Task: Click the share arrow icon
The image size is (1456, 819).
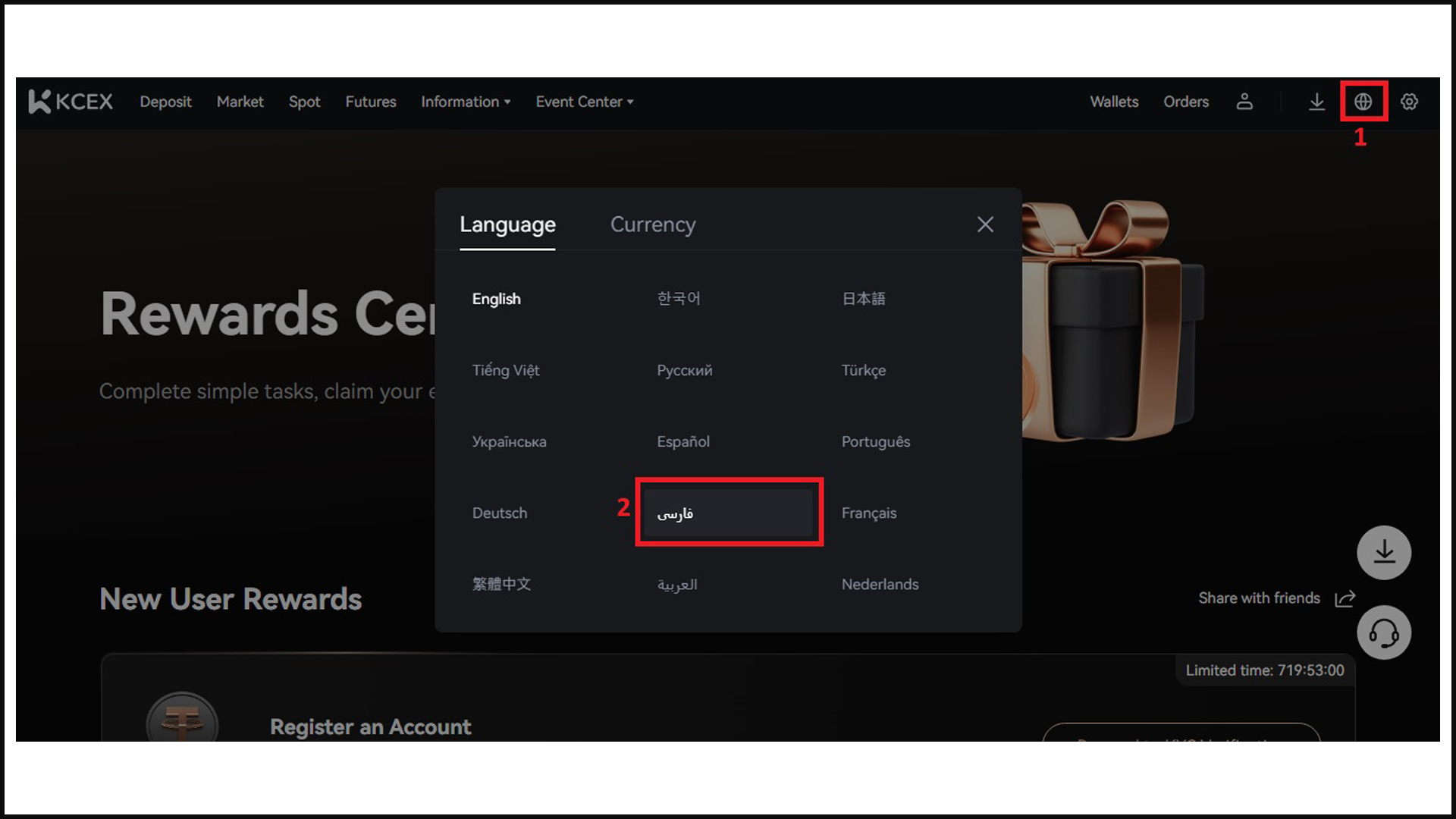Action: 1345,598
